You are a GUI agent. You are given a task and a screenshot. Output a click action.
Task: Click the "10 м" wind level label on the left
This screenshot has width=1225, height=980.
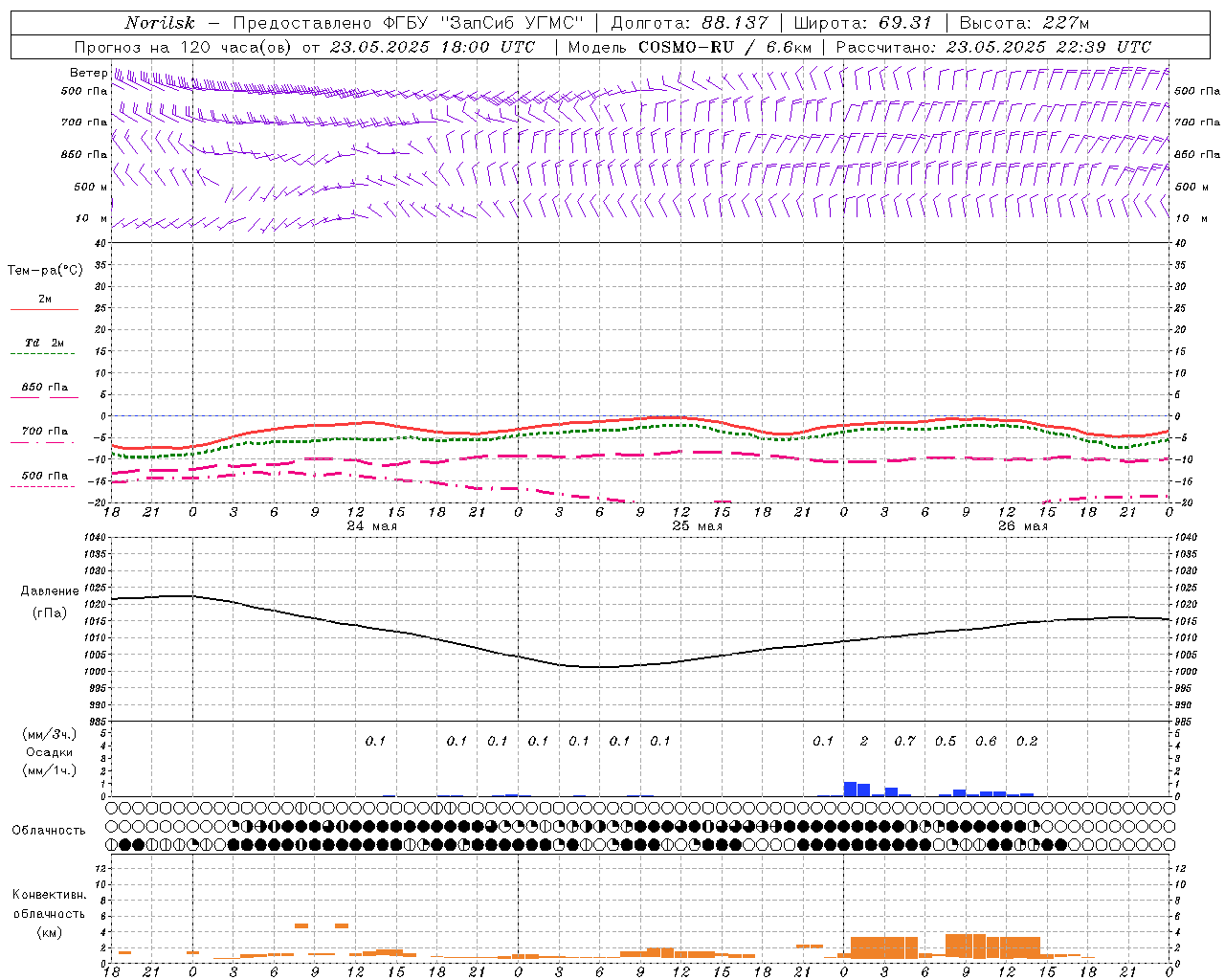coord(91,219)
